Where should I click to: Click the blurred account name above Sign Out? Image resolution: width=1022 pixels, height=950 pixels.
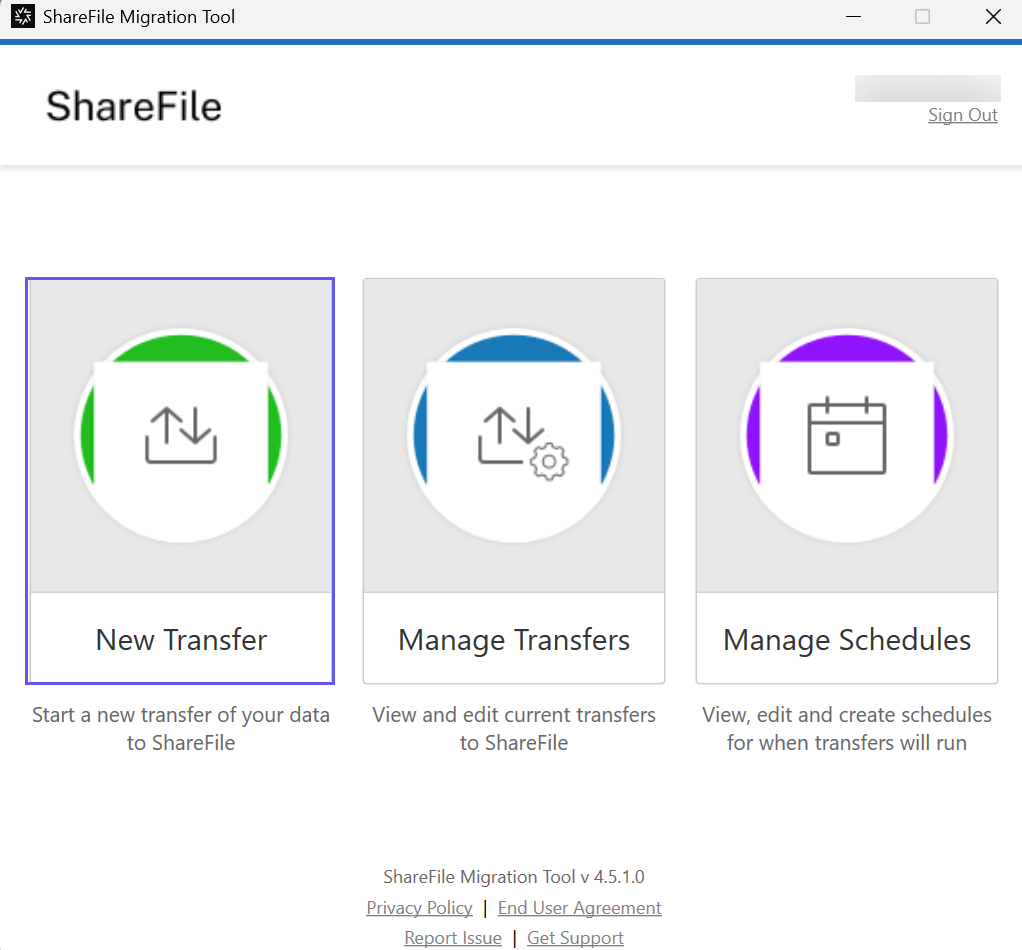927,88
